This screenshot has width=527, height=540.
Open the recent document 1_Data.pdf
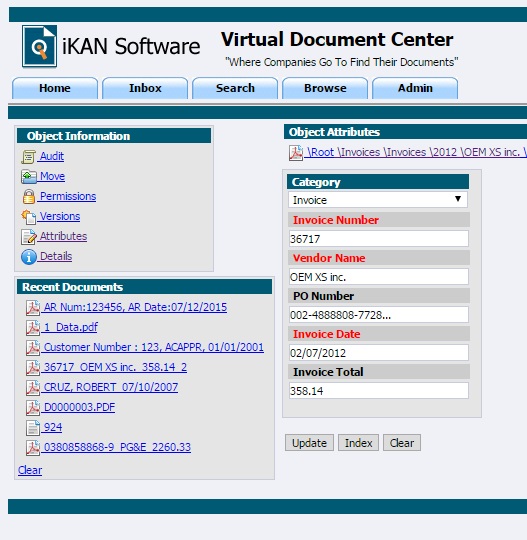(71, 327)
